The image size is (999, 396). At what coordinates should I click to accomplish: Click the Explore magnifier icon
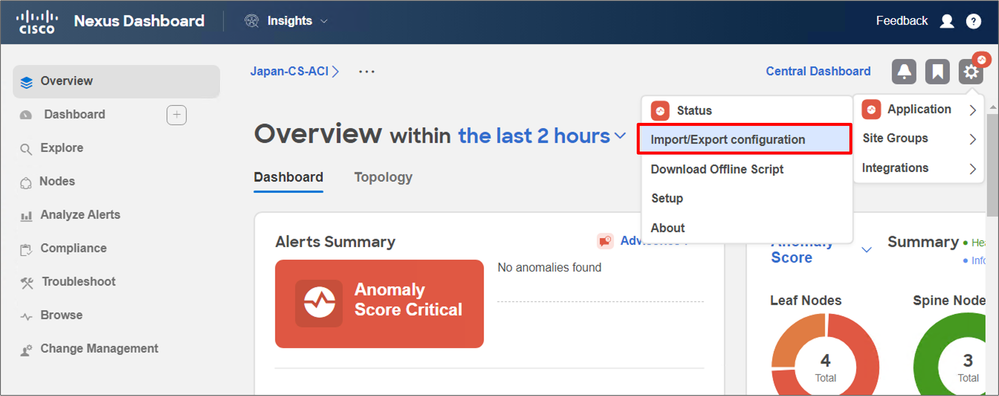(x=26, y=150)
